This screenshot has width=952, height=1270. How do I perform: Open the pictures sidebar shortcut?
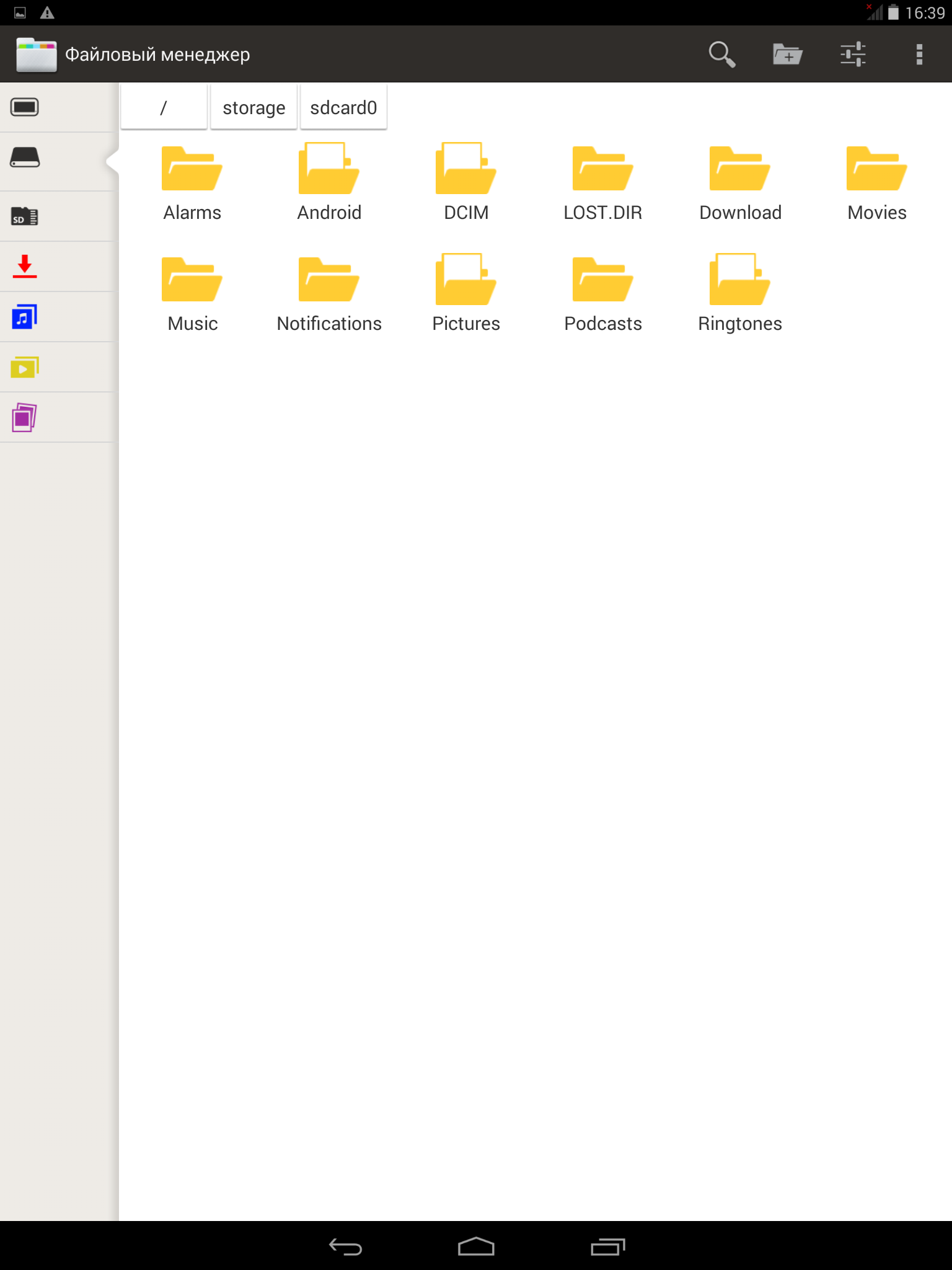25,417
